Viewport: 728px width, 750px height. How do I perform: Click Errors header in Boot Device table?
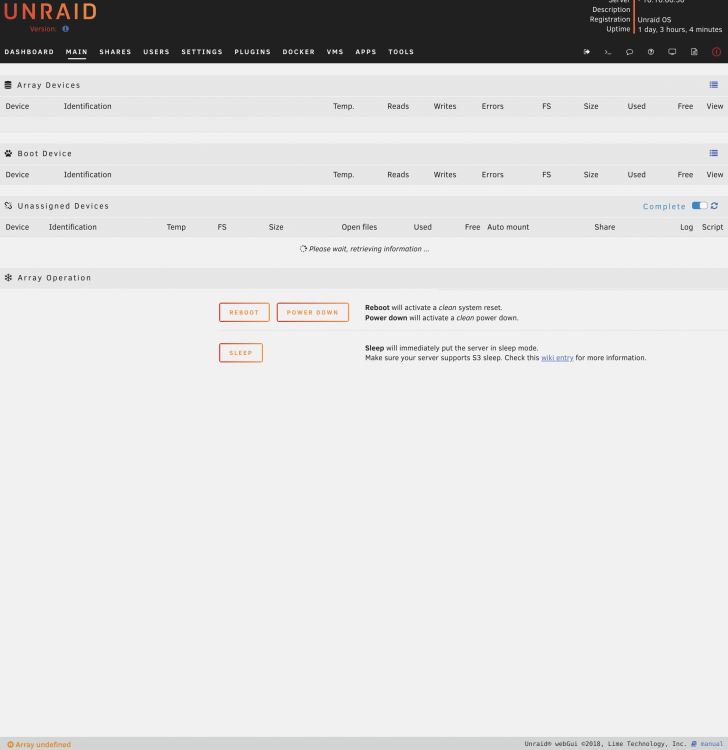pos(493,175)
